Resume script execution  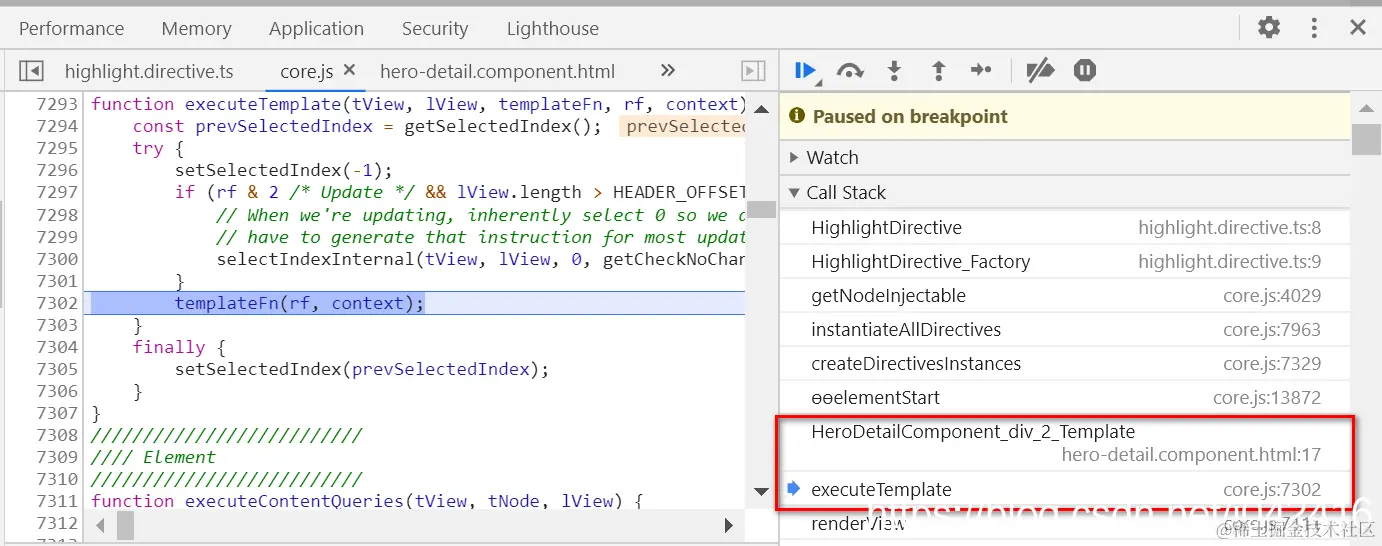(805, 70)
